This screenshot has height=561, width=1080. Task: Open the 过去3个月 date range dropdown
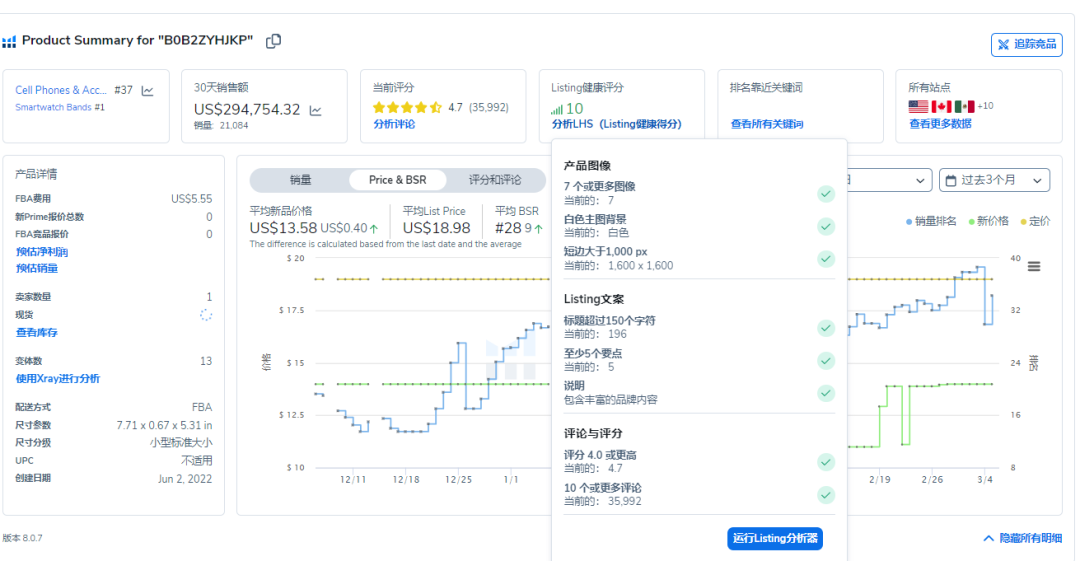994,180
